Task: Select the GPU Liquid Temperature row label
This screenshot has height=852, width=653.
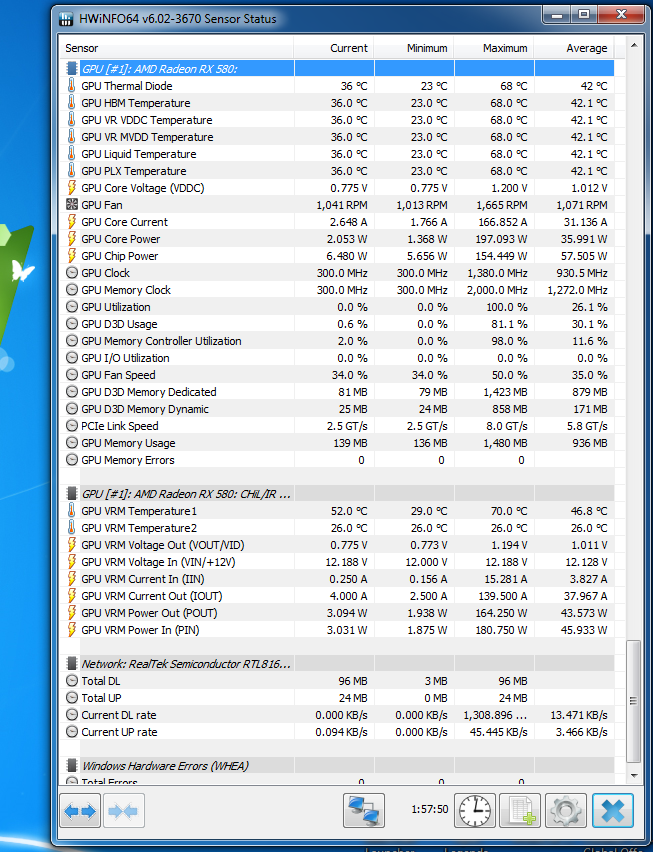Action: pos(139,154)
